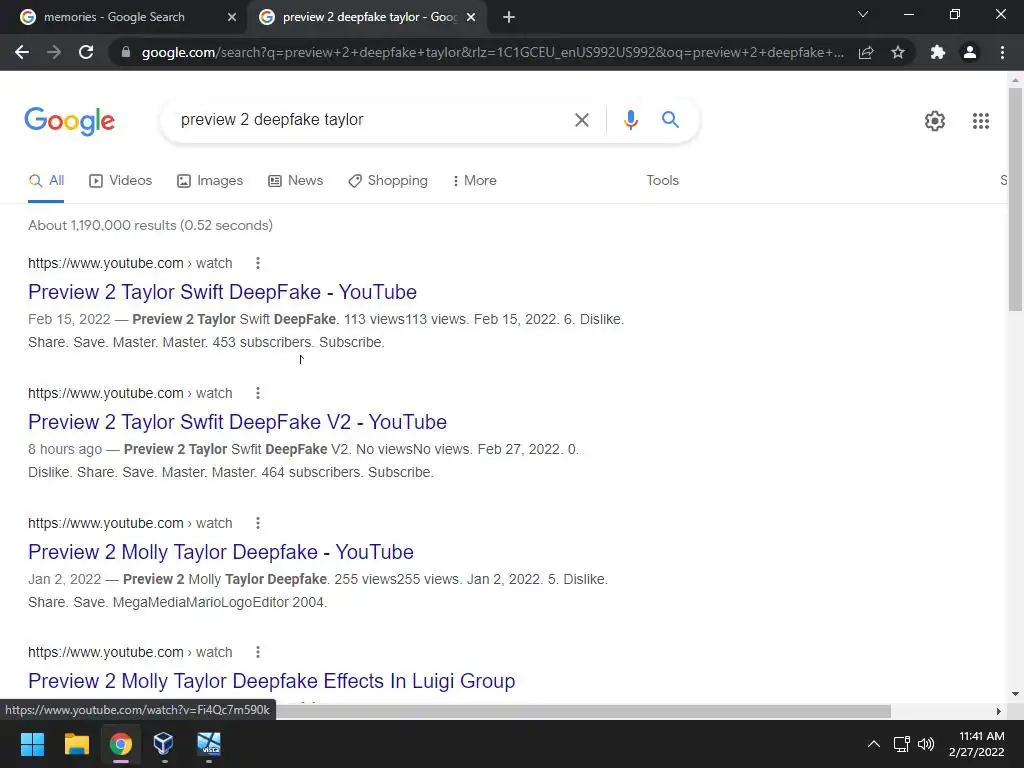This screenshot has width=1024, height=768.
Task: Select the All results tab
Action: point(46,181)
